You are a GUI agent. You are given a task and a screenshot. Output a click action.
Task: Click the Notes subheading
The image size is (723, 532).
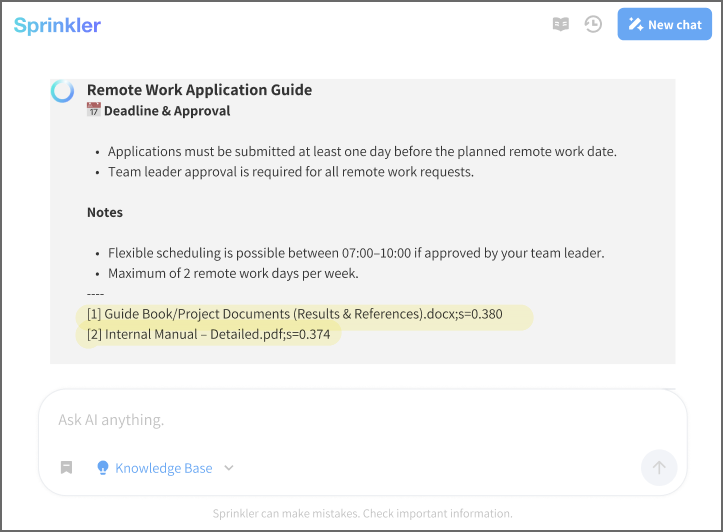pyautogui.click(x=105, y=212)
